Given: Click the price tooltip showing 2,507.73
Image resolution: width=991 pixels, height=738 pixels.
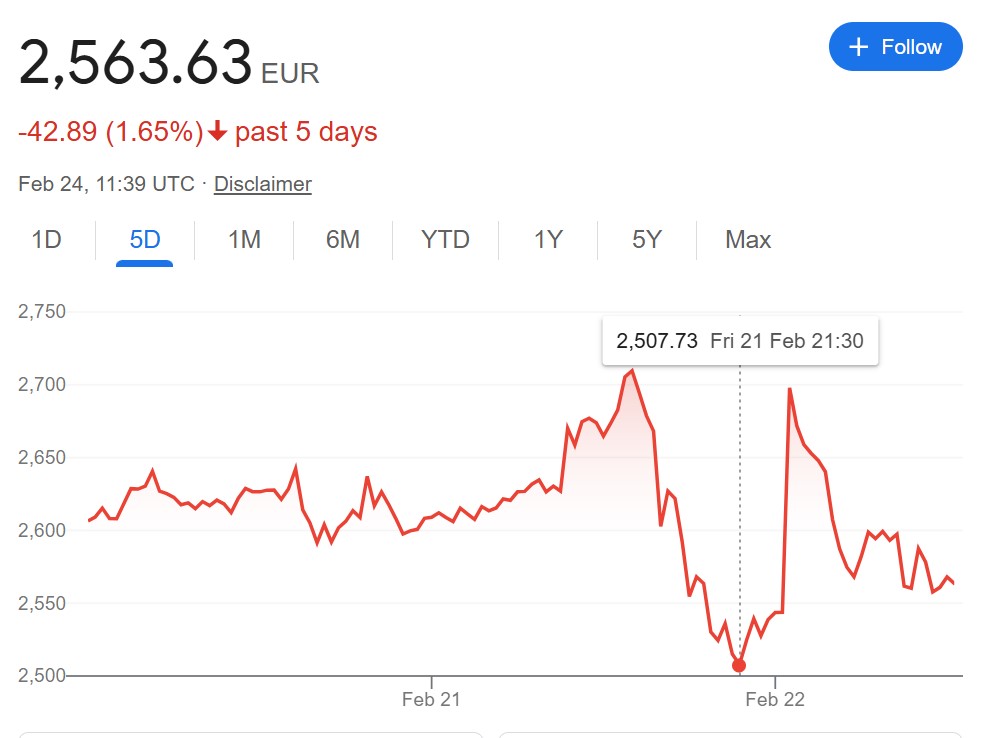Looking at the screenshot, I should pos(740,340).
